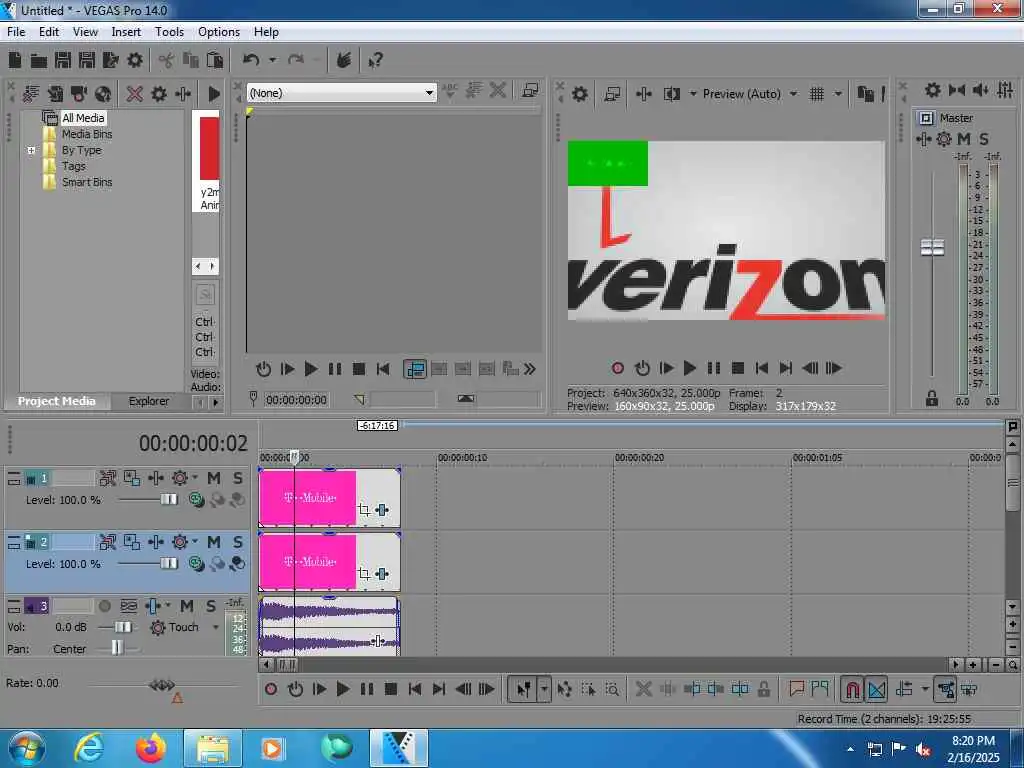Image resolution: width=1024 pixels, height=768 pixels.
Task: Mute audio track 3
Action: pyautogui.click(x=187, y=606)
